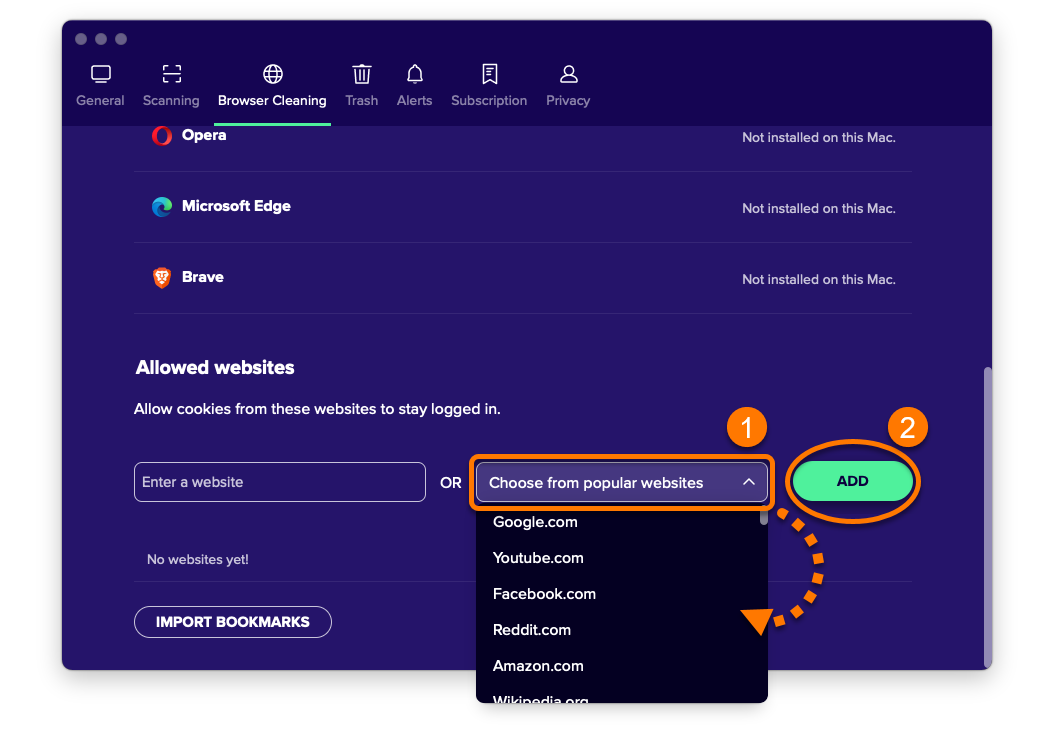
Task: Click the Enter a website field
Action: click(279, 482)
